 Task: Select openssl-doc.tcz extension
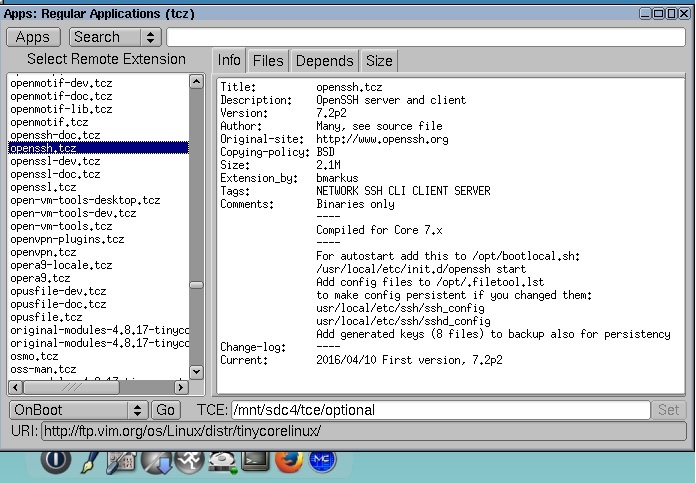[99, 174]
